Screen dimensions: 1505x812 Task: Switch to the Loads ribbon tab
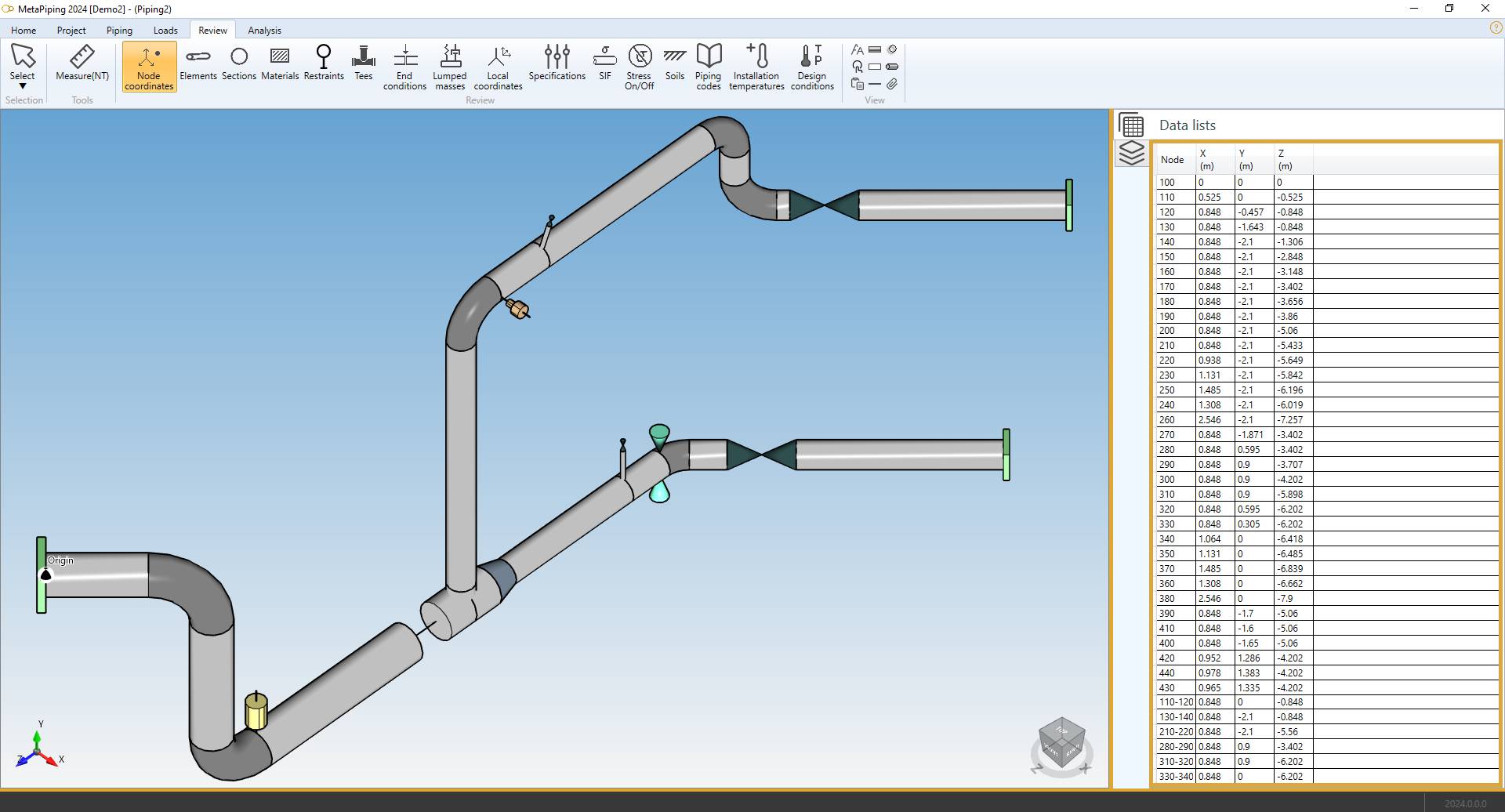click(165, 31)
